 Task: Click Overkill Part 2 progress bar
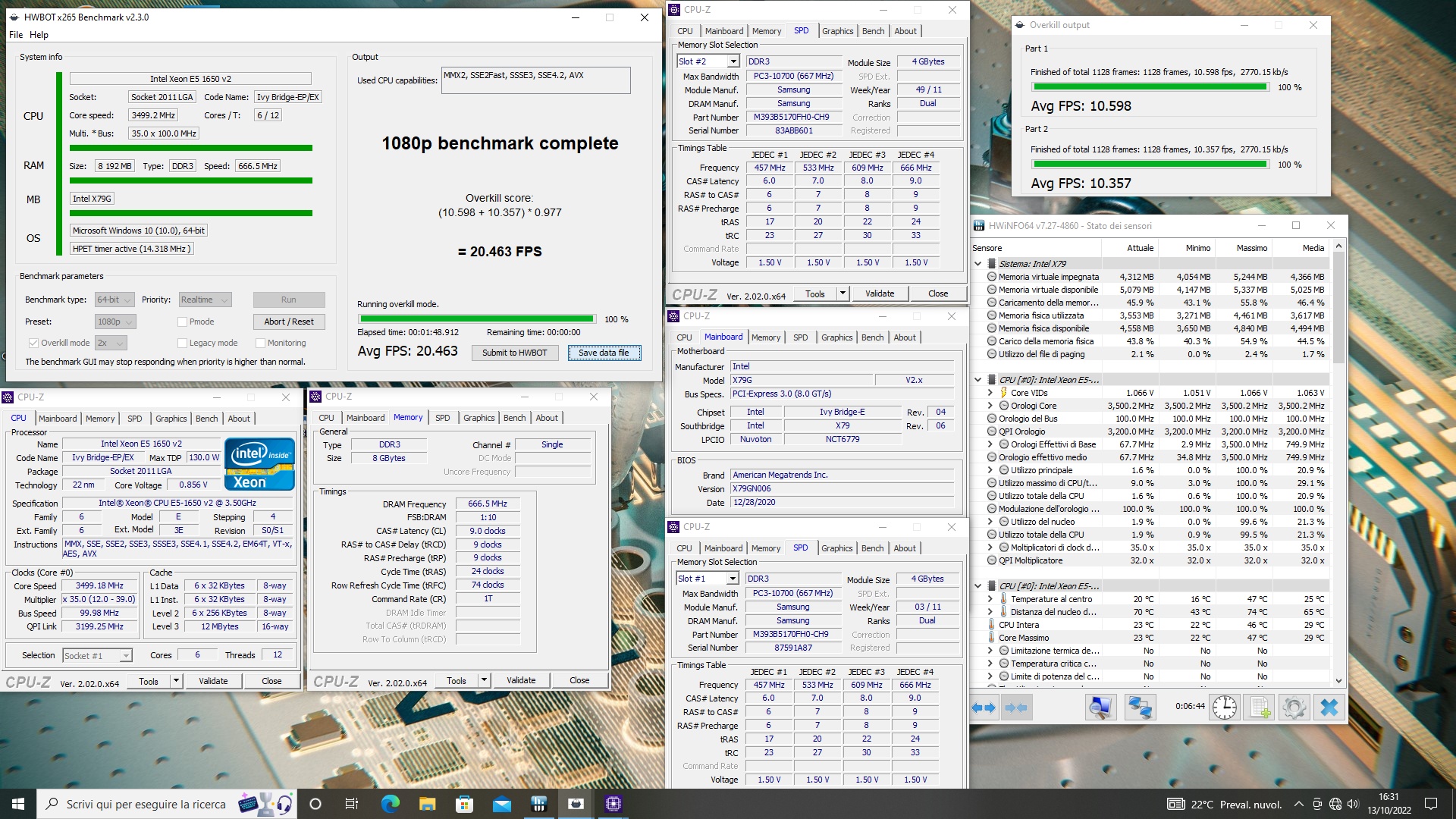[x=1150, y=165]
